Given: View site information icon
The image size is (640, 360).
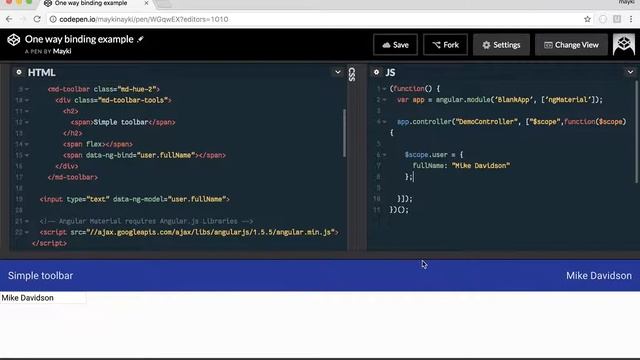Looking at the screenshot, I should (x=53, y=19).
